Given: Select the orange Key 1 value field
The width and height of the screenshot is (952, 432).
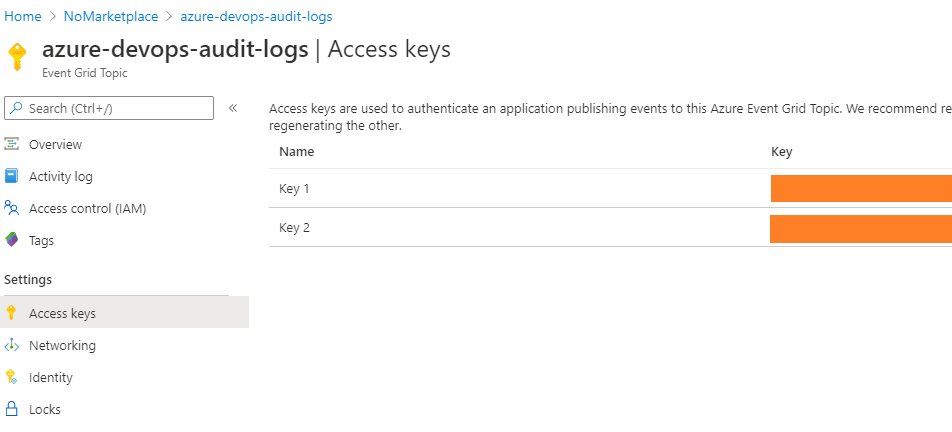Looking at the screenshot, I should click(x=860, y=189).
